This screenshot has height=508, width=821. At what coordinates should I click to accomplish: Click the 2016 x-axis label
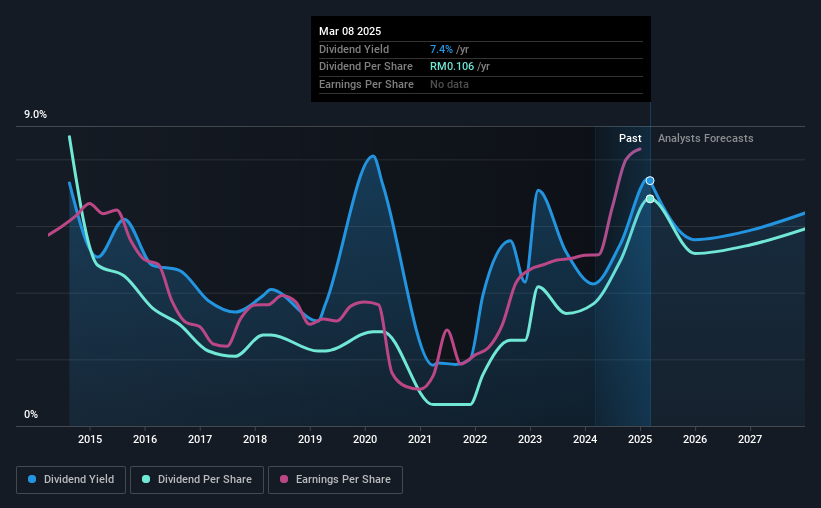click(x=145, y=439)
